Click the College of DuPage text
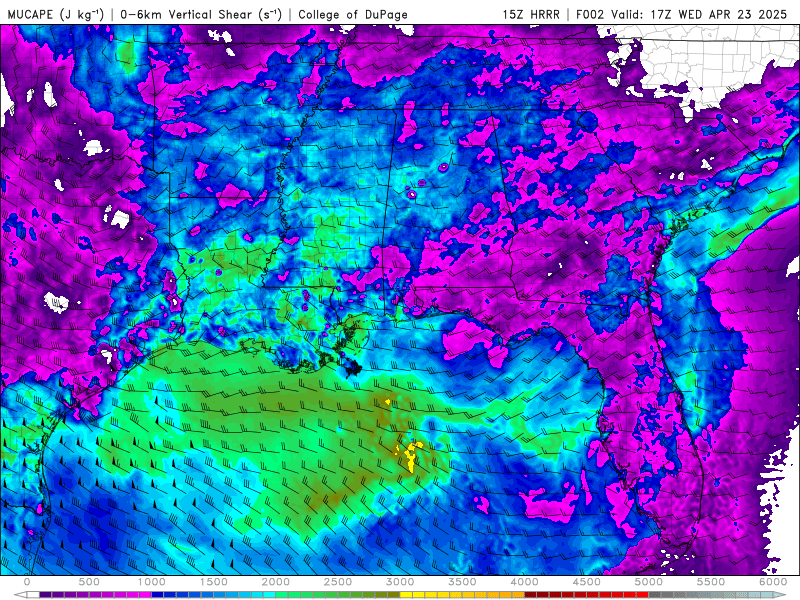 (x=353, y=15)
